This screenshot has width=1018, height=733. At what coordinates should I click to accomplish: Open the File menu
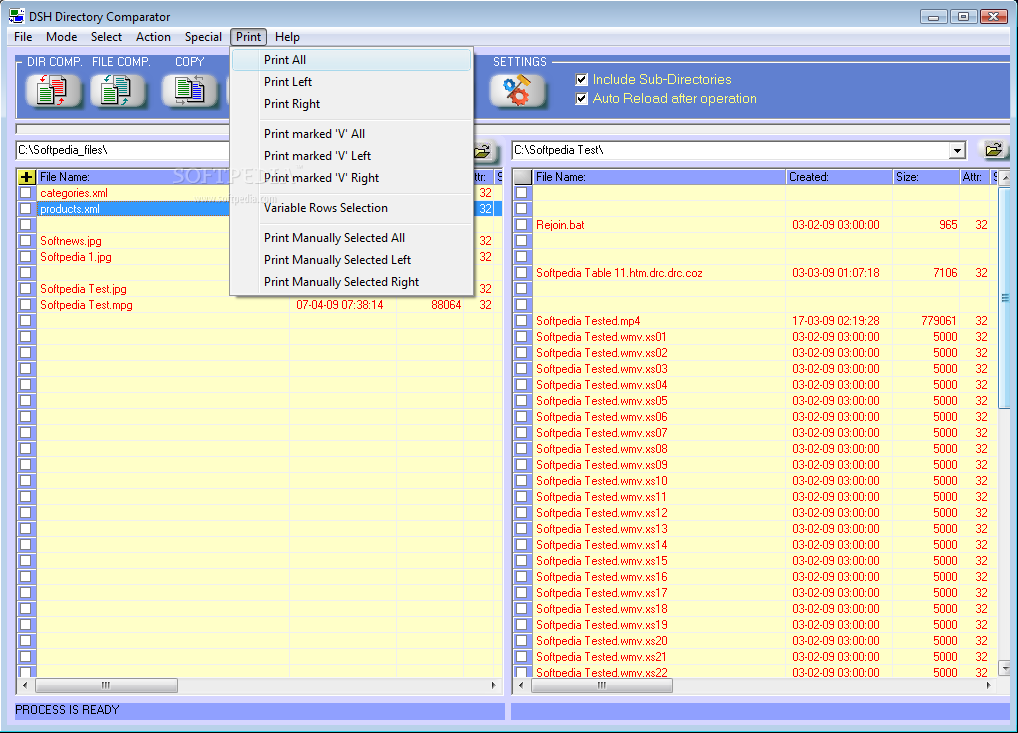(23, 37)
